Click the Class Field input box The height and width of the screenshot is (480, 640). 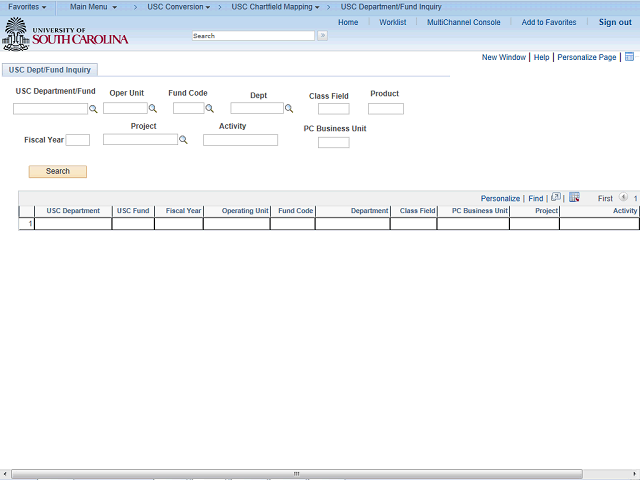tap(333, 109)
